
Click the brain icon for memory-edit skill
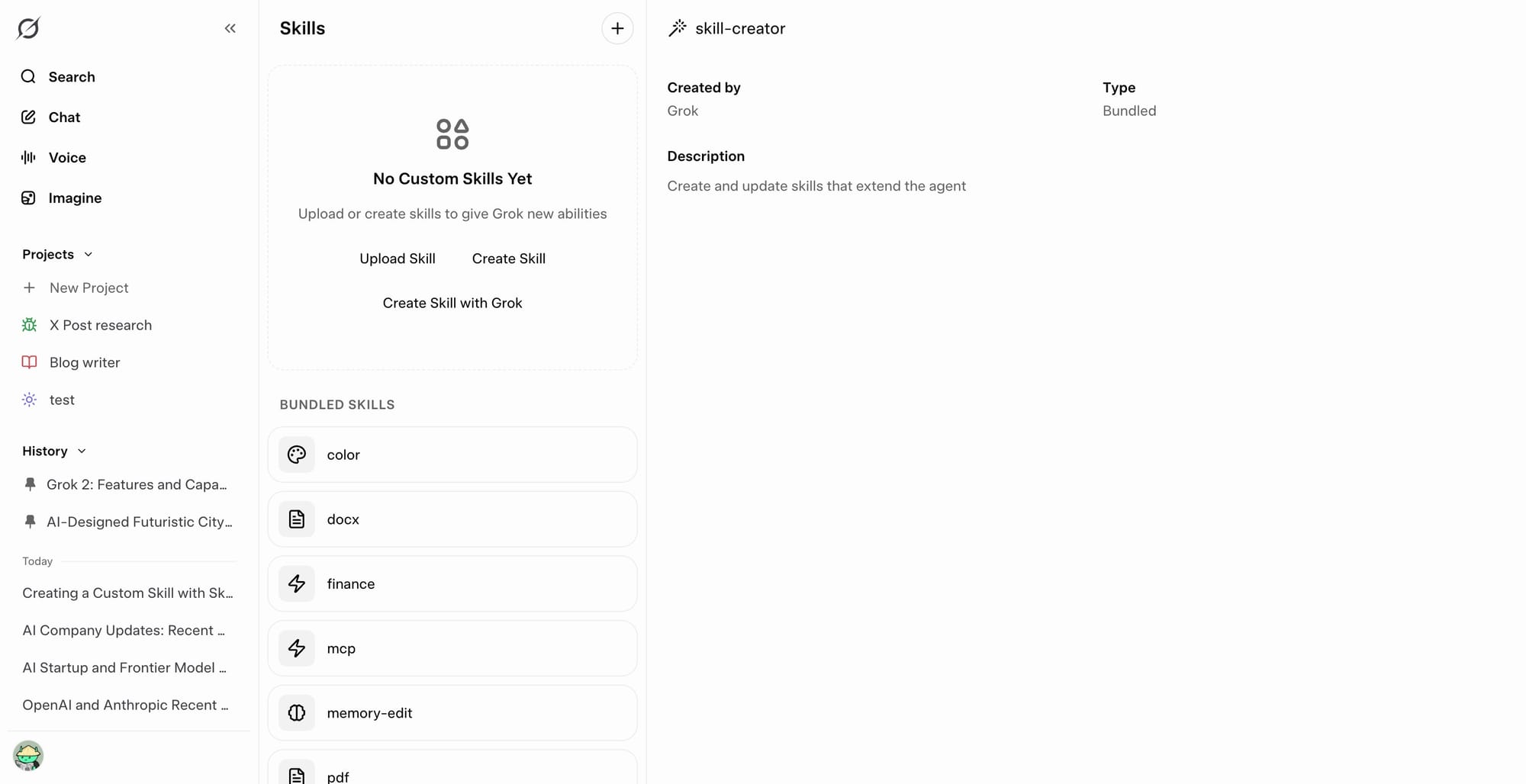point(297,713)
